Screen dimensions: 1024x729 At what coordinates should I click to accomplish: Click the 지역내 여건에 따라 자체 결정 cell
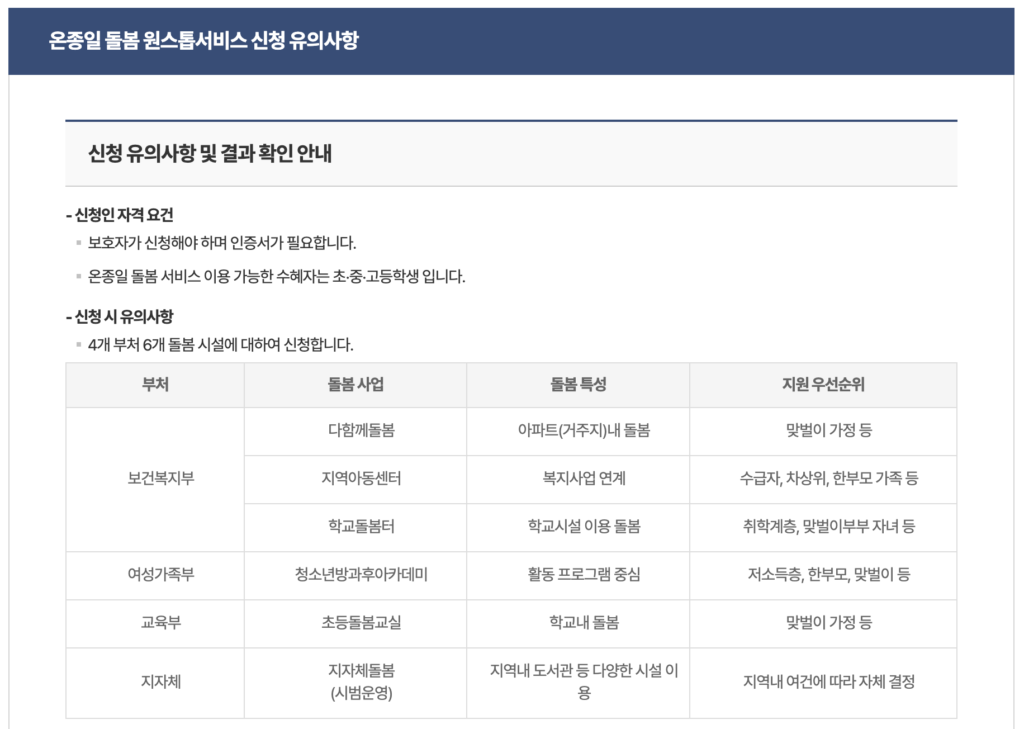[823, 683]
